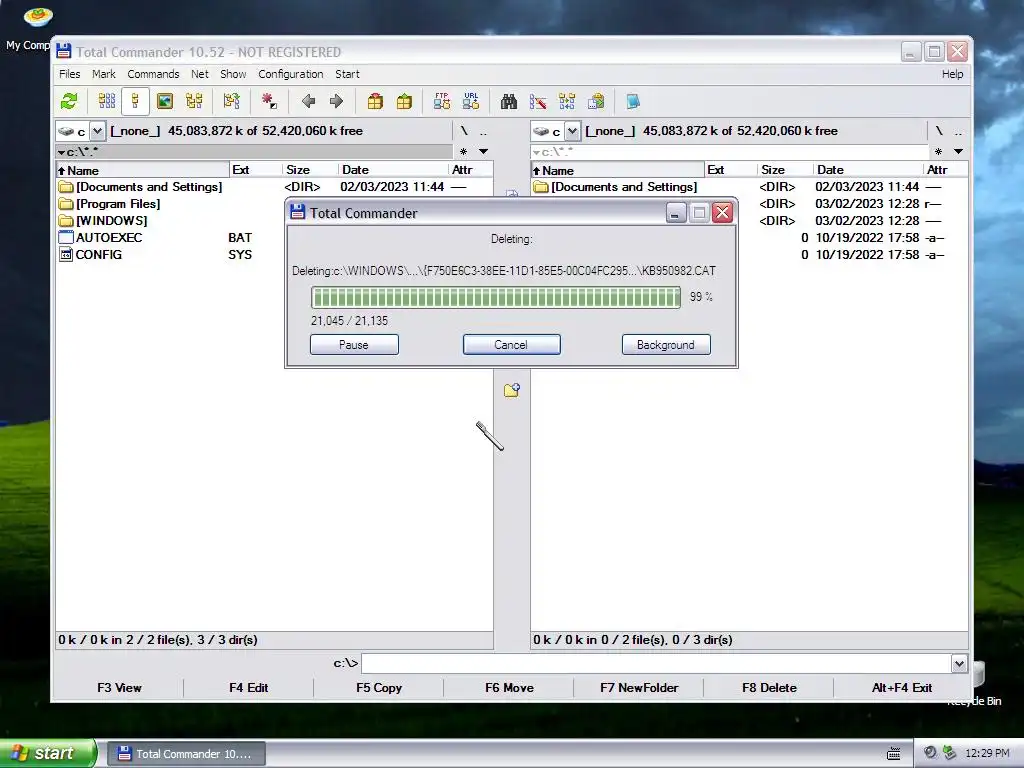Send deletion to Background

(x=665, y=345)
